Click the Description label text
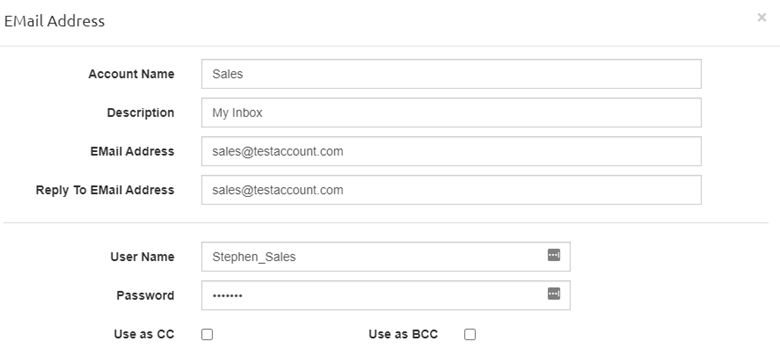 click(x=140, y=113)
